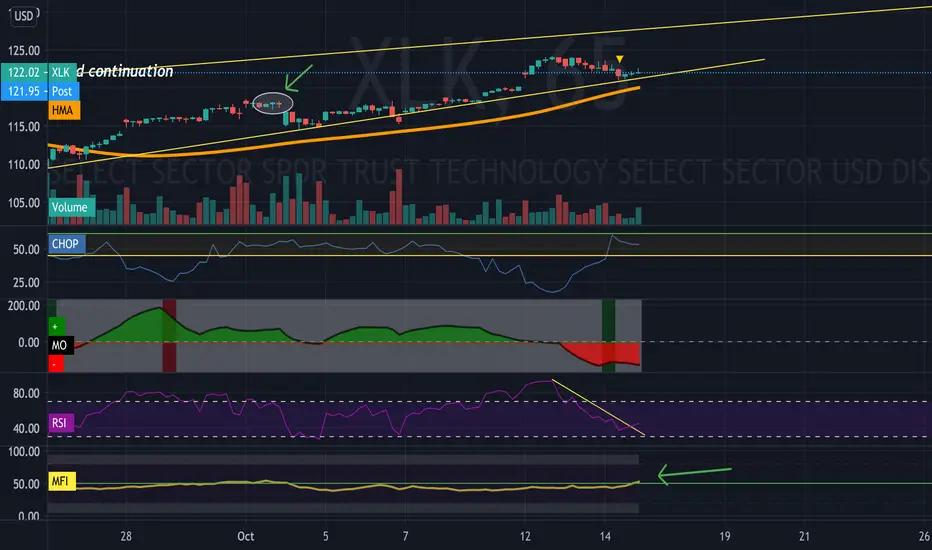
Task: Click the 115.00 price axis value
Action: tap(24, 127)
